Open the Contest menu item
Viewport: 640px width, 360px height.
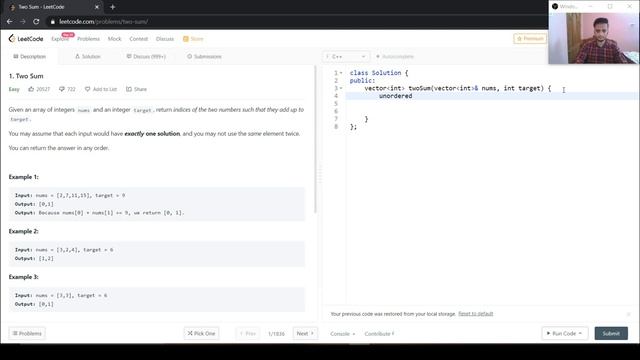(x=138, y=39)
